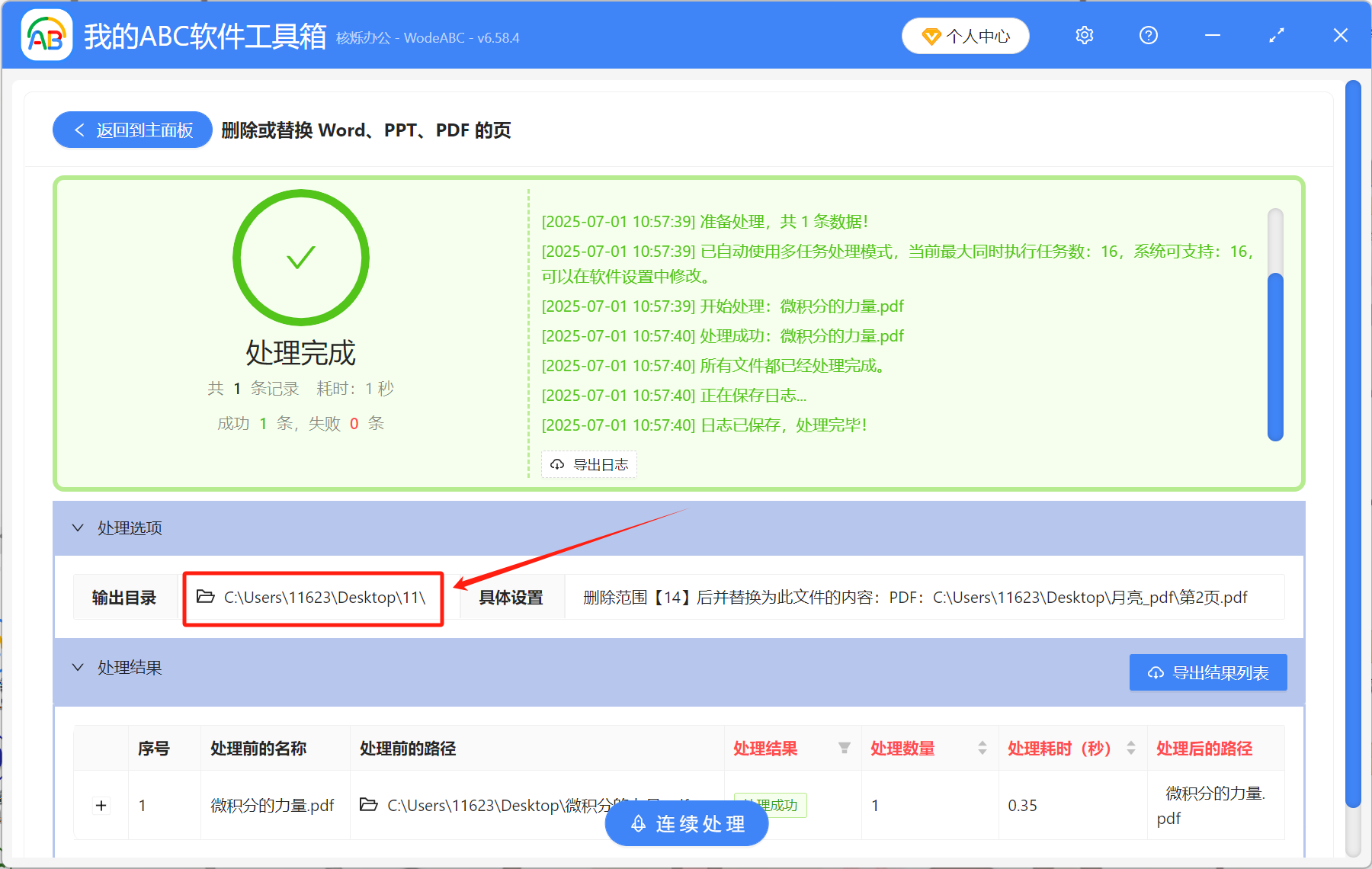Viewport: 1372px width, 869px height.
Task: Click the output directory path field
Action: pos(320,597)
